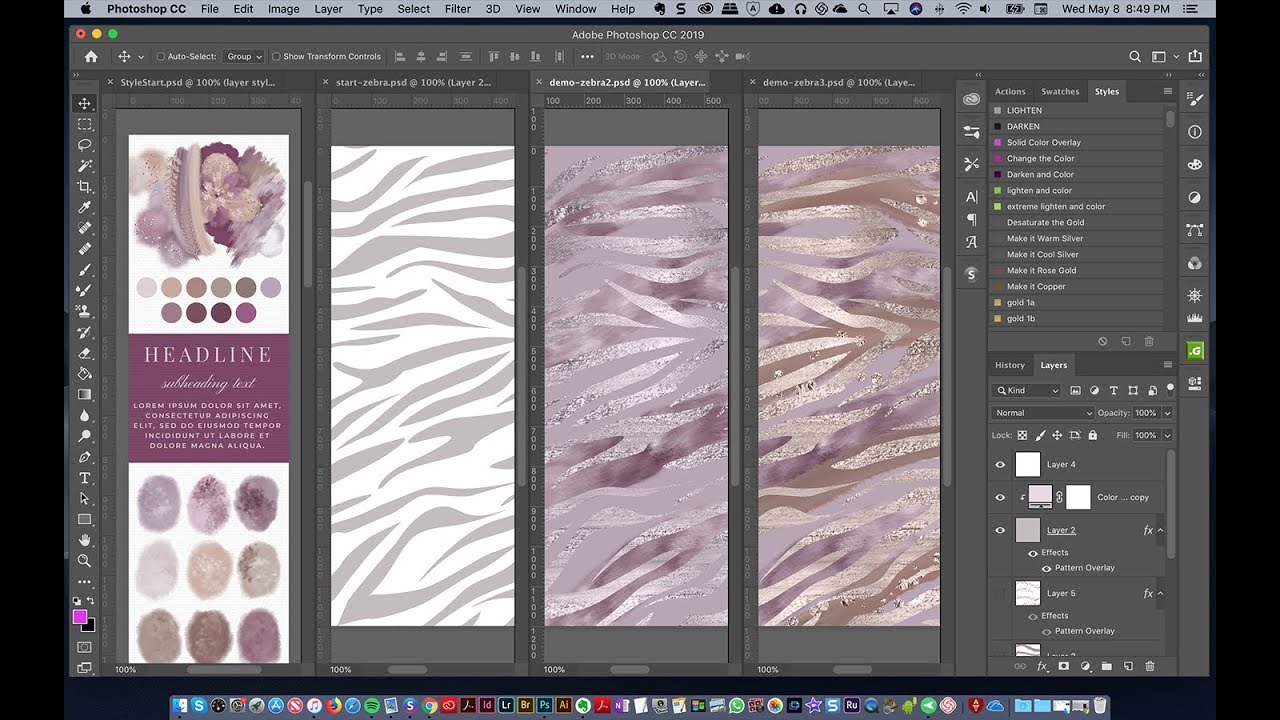This screenshot has width=1280, height=720.
Task: Select the Move tool in the toolbox
Action: click(85, 103)
